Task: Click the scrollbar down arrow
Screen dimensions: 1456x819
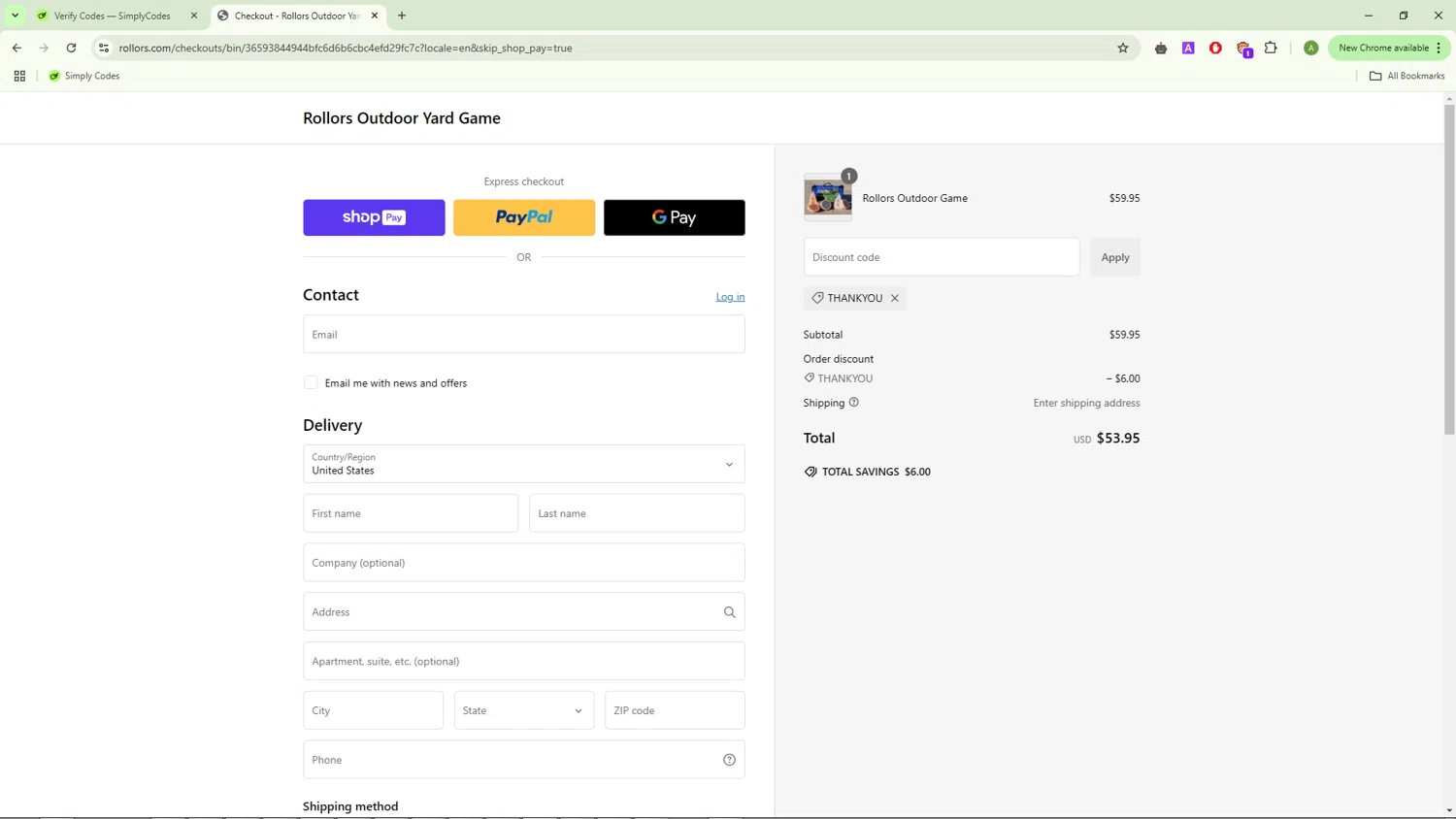Action: [1449, 810]
